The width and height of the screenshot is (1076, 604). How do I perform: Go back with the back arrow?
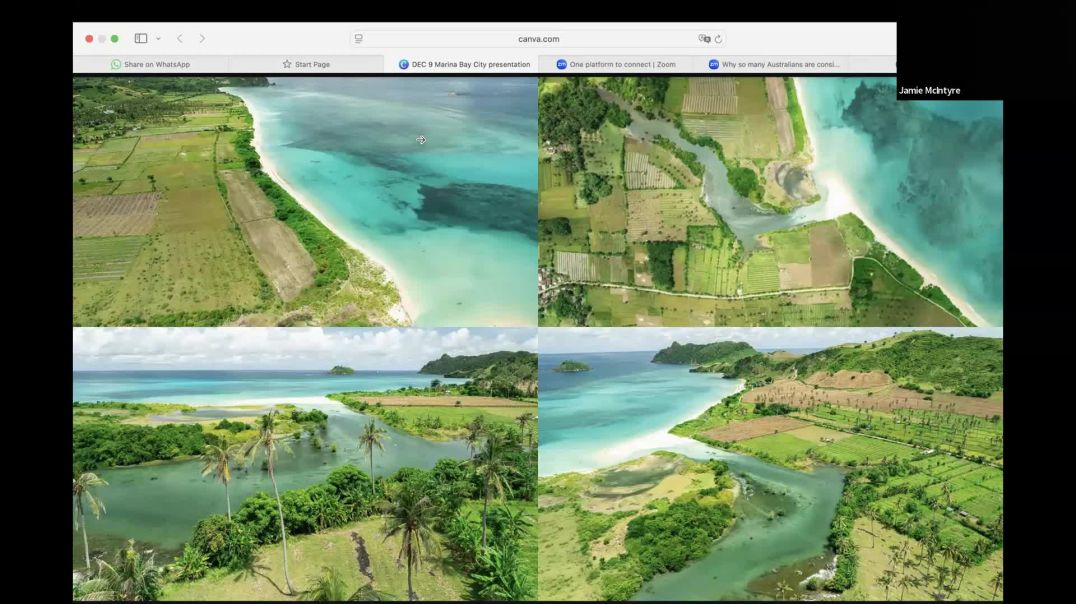(180, 39)
